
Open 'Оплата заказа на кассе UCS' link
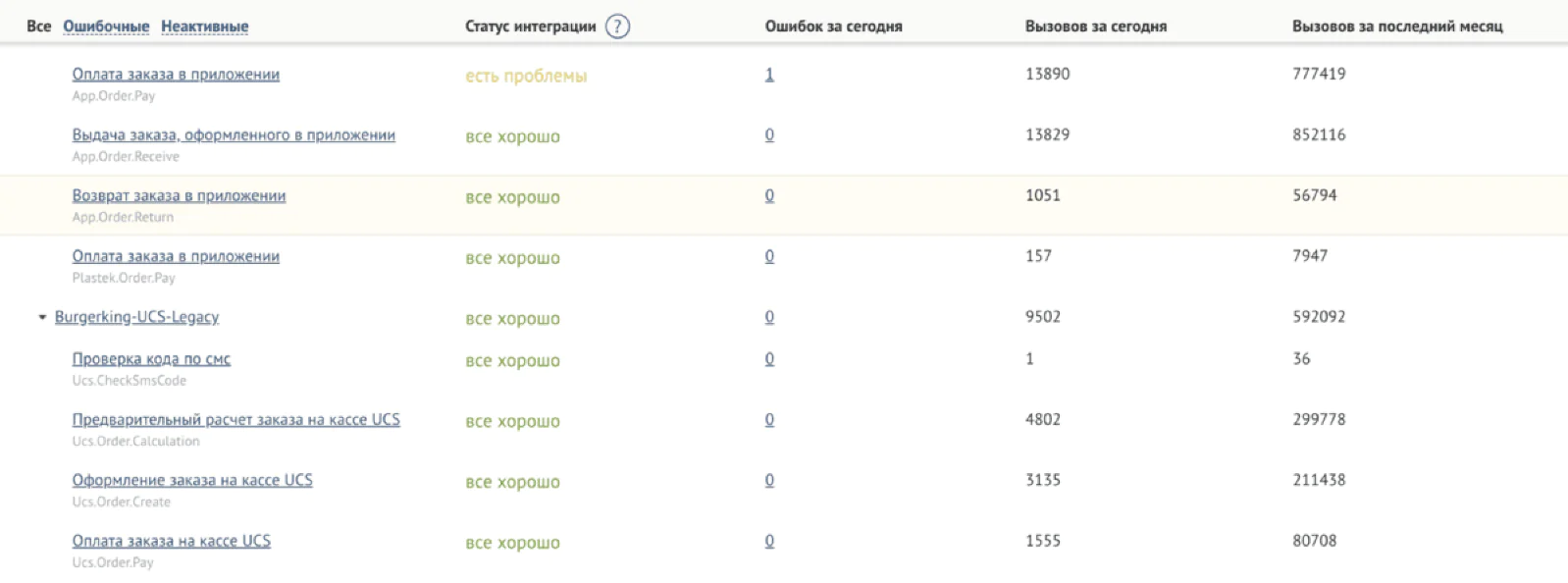click(x=171, y=542)
